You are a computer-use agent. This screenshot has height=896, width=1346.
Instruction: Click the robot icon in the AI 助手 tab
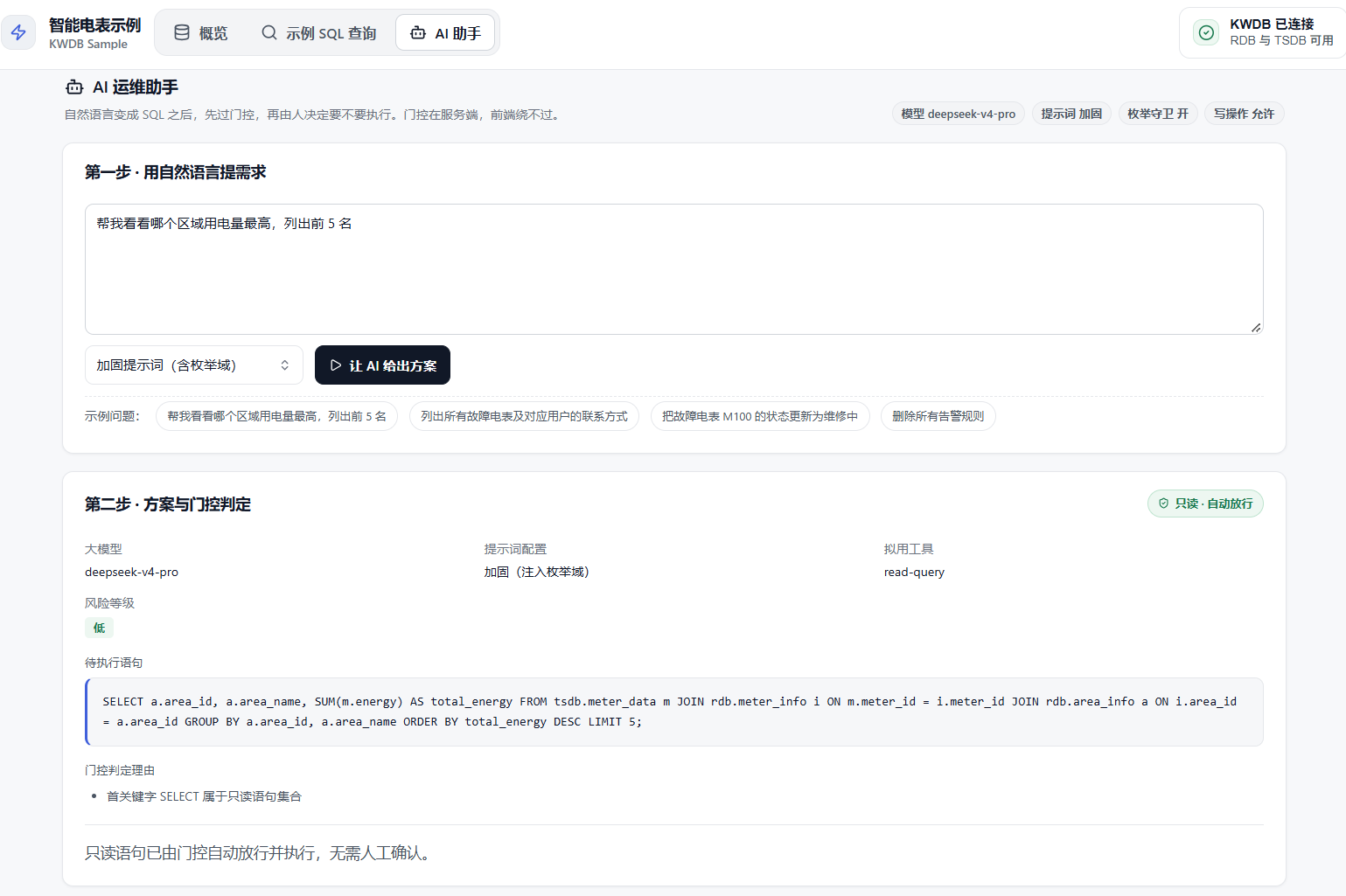pyautogui.click(x=418, y=32)
